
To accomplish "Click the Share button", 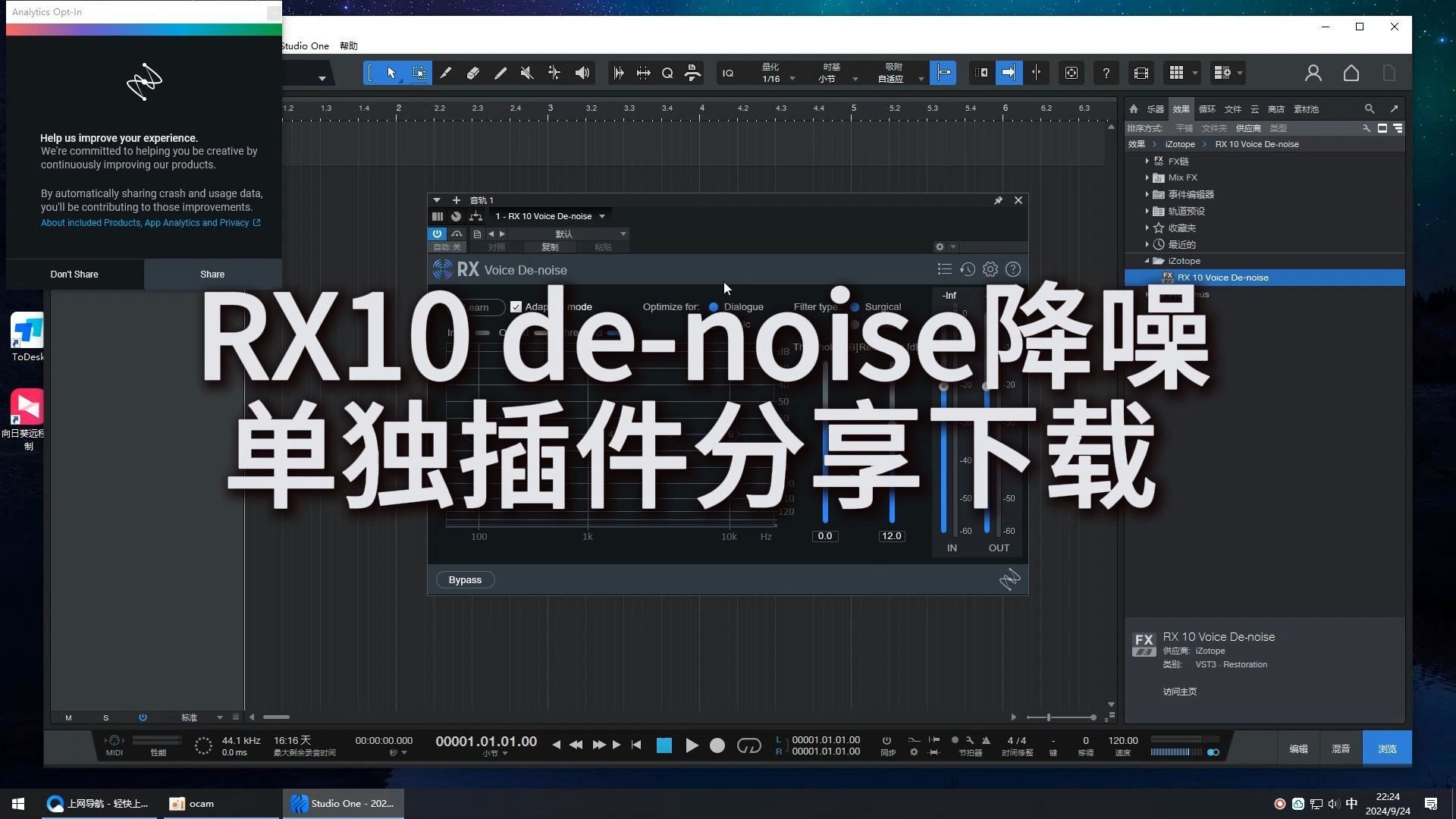I will [x=212, y=274].
